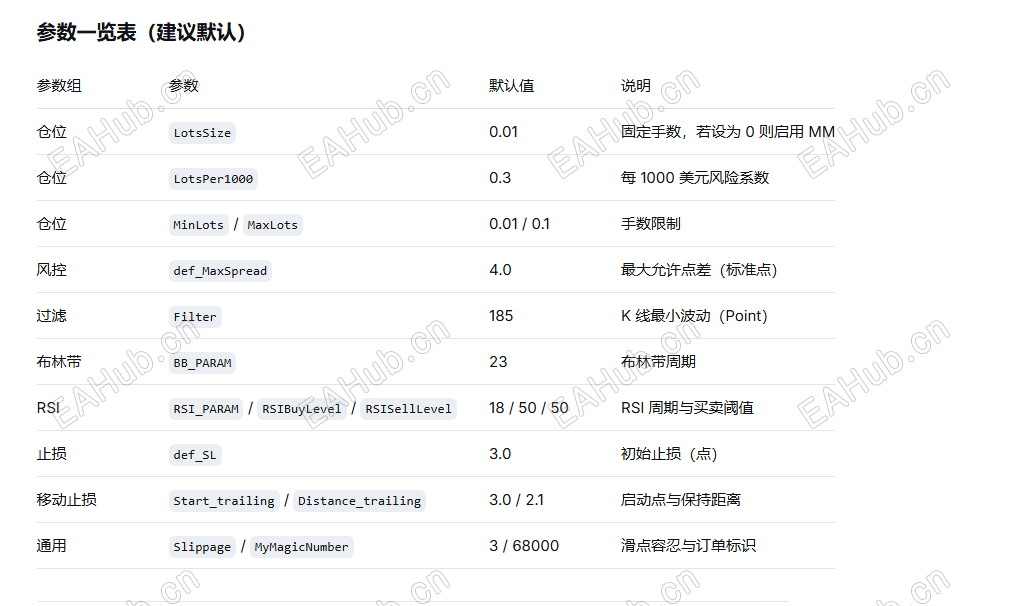Click description 固定手数，若设为 0 则启用 MM

[x=728, y=132]
